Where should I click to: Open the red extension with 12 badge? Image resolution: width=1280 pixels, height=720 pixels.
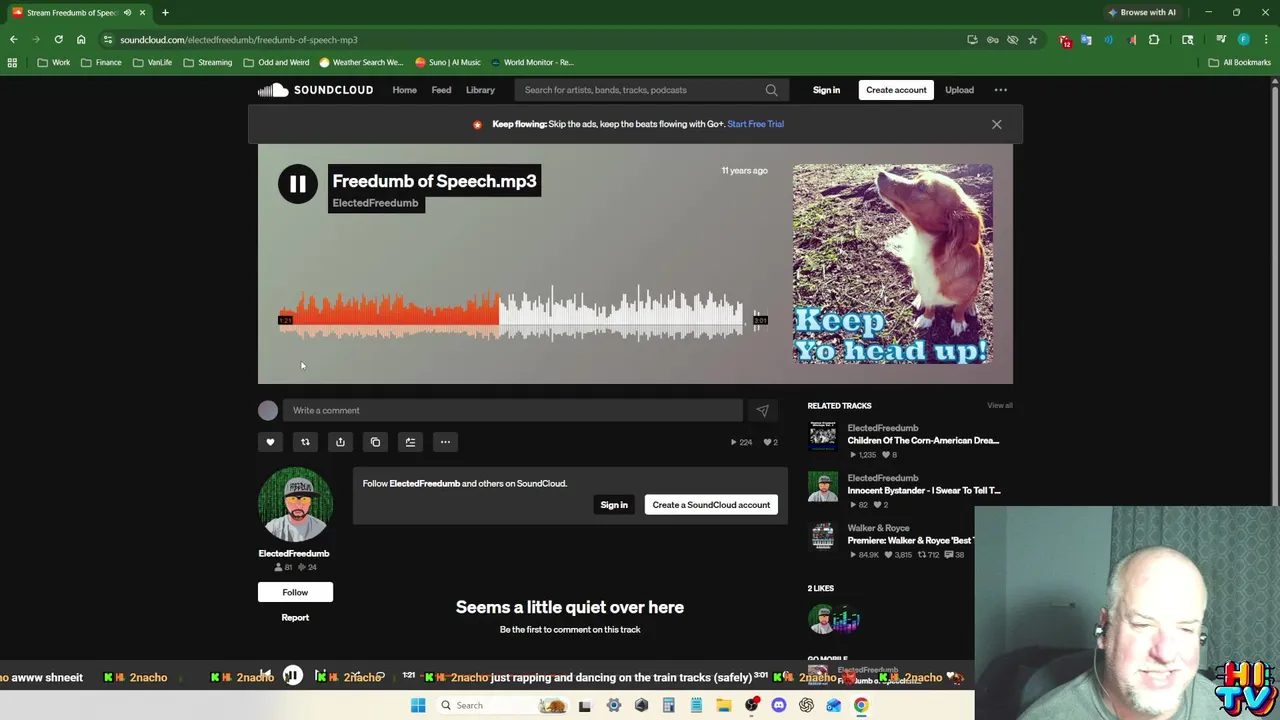[1065, 40]
